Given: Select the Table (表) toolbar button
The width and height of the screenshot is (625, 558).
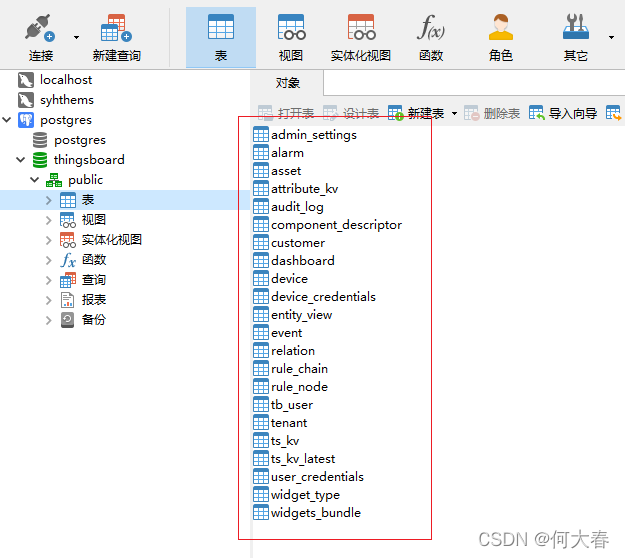Looking at the screenshot, I should [221, 37].
